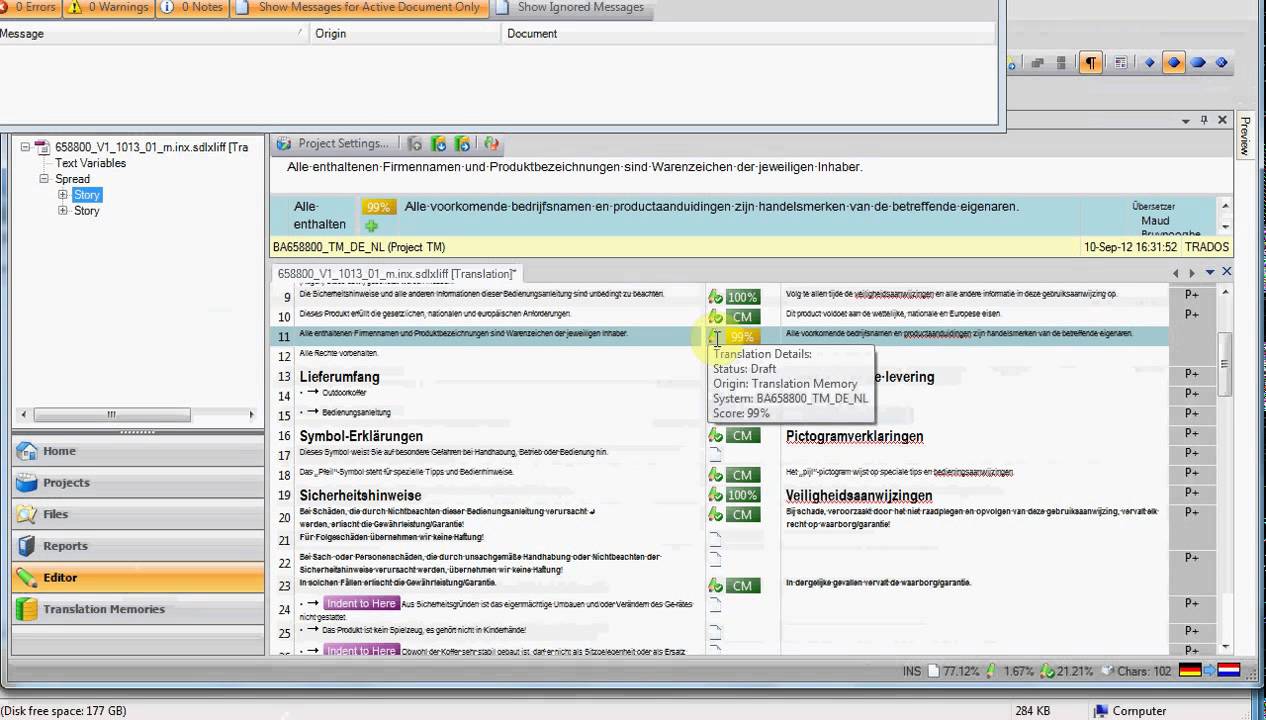The width and height of the screenshot is (1266, 720).
Task: Click the Dutch flag target language icon
Action: 1229,671
